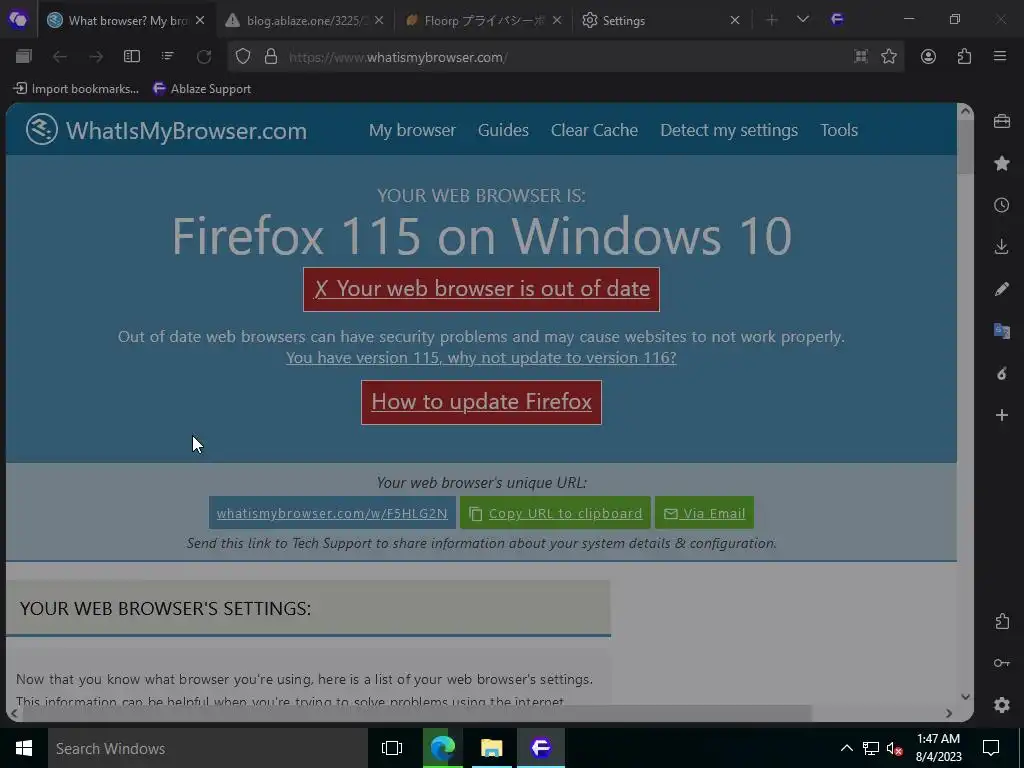Click the WhatIsMyBrowser.com logo
1024x768 pixels.
pos(167,130)
